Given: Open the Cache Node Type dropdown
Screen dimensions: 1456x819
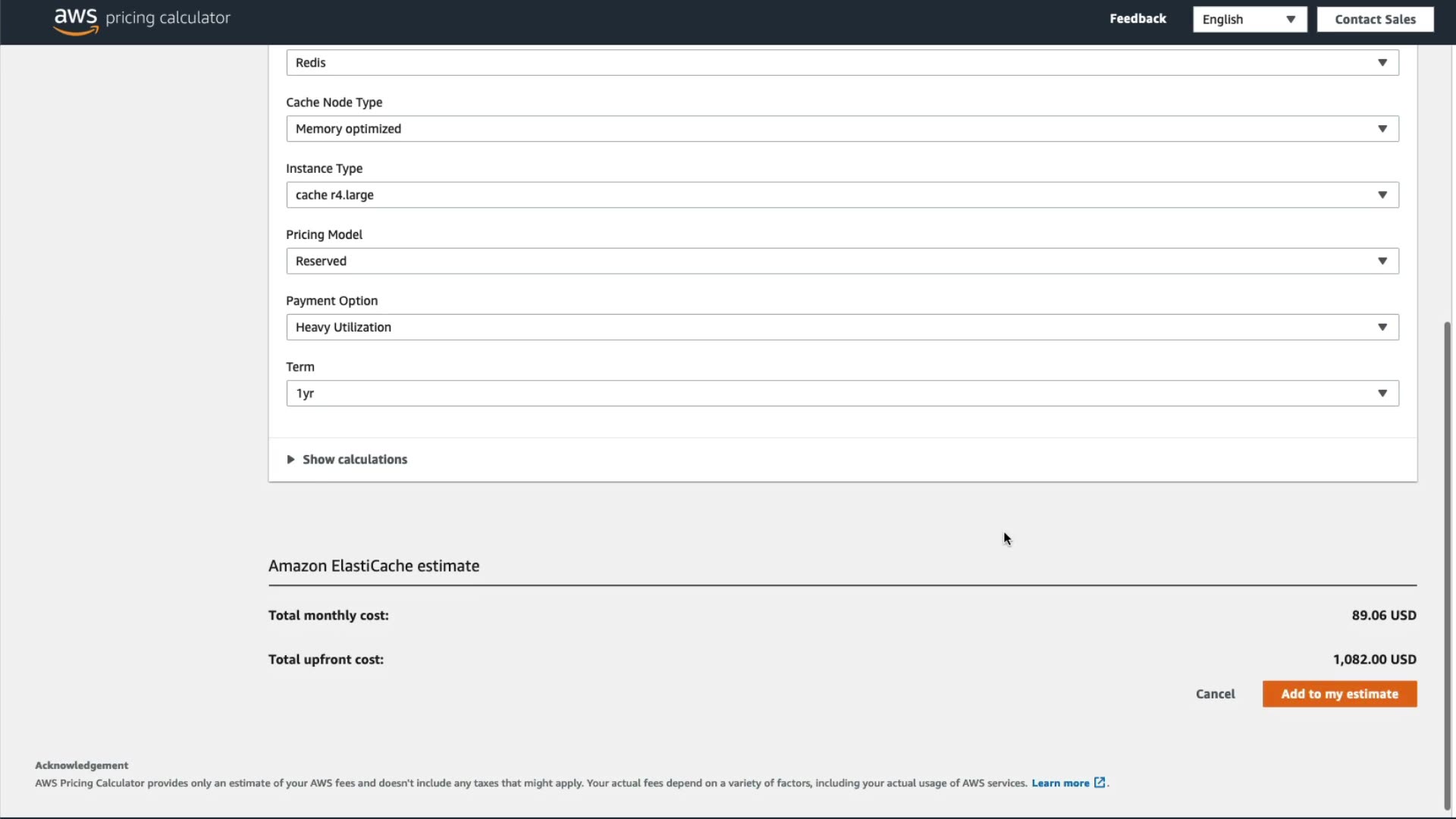Looking at the screenshot, I should click(842, 129).
